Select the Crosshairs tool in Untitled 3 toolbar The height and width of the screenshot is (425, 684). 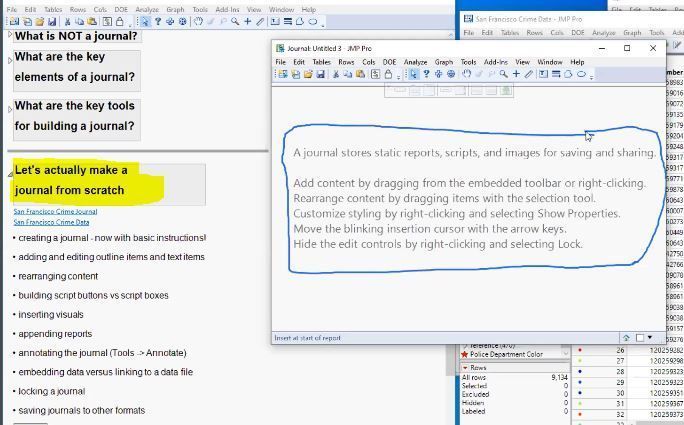pos(516,74)
